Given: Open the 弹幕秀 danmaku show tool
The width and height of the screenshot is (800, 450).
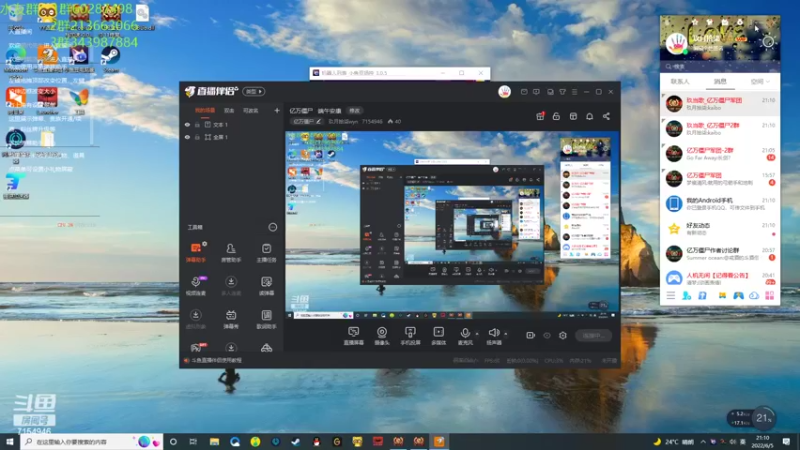Looking at the screenshot, I should coord(231,319).
